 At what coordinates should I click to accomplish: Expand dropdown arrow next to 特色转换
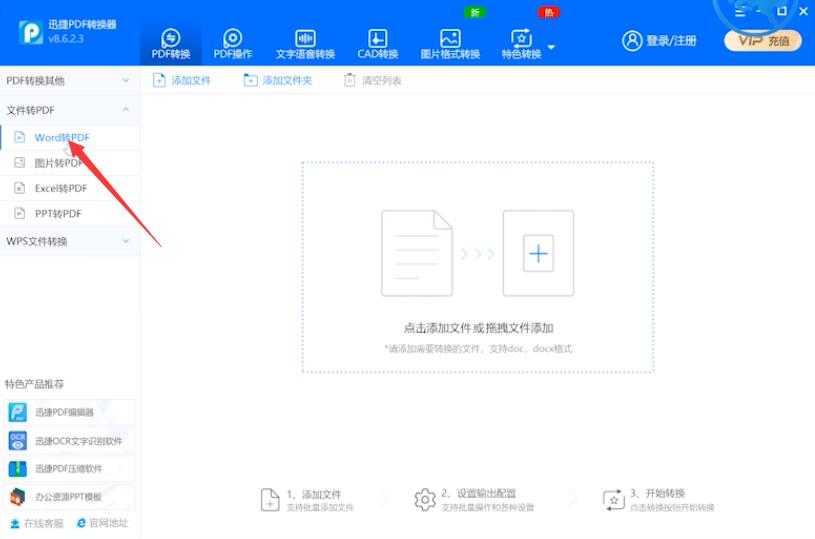point(551,47)
